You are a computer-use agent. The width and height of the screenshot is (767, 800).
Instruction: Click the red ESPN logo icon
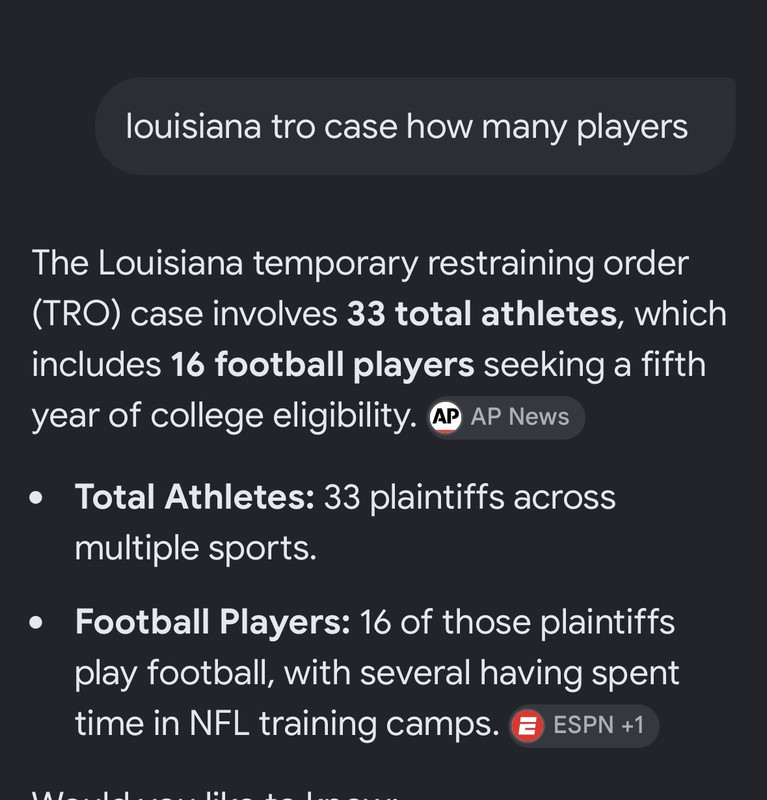point(528,726)
